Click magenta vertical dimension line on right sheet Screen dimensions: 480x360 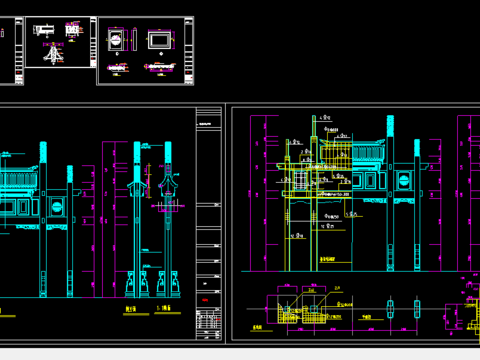point(250,193)
